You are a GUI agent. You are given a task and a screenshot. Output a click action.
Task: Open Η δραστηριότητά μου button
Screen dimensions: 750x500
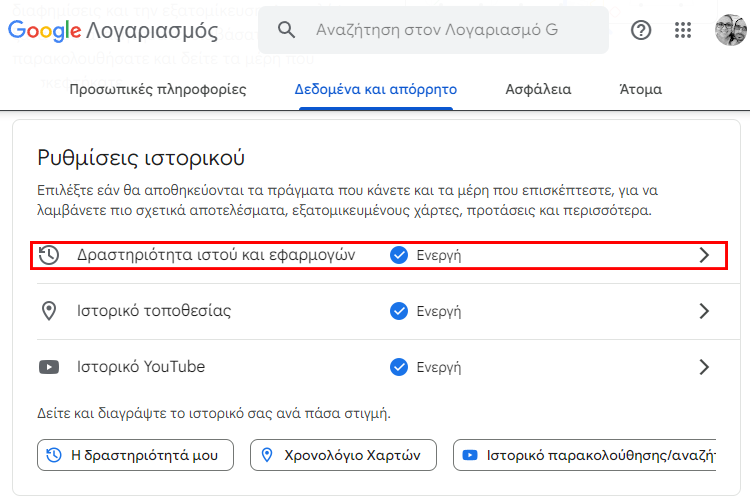point(135,455)
